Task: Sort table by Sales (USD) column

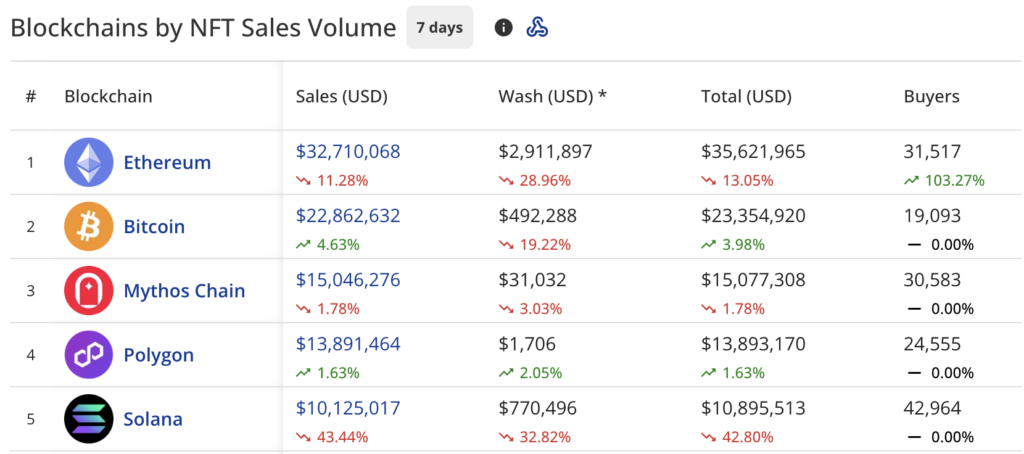Action: click(x=341, y=97)
